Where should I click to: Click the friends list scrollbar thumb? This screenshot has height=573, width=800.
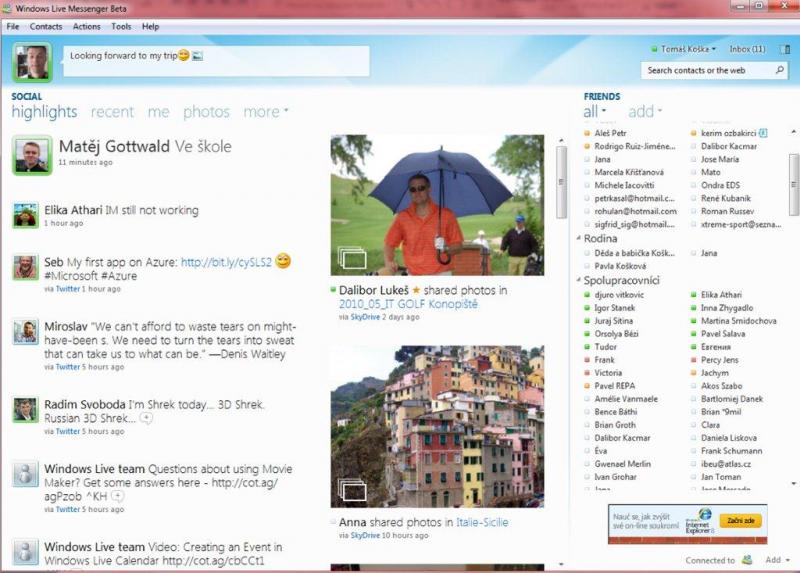tap(794, 185)
